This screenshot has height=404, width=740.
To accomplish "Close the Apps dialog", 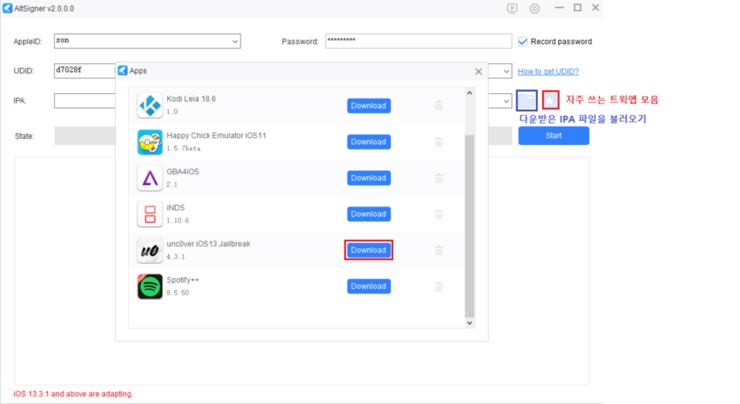I will click(x=479, y=71).
